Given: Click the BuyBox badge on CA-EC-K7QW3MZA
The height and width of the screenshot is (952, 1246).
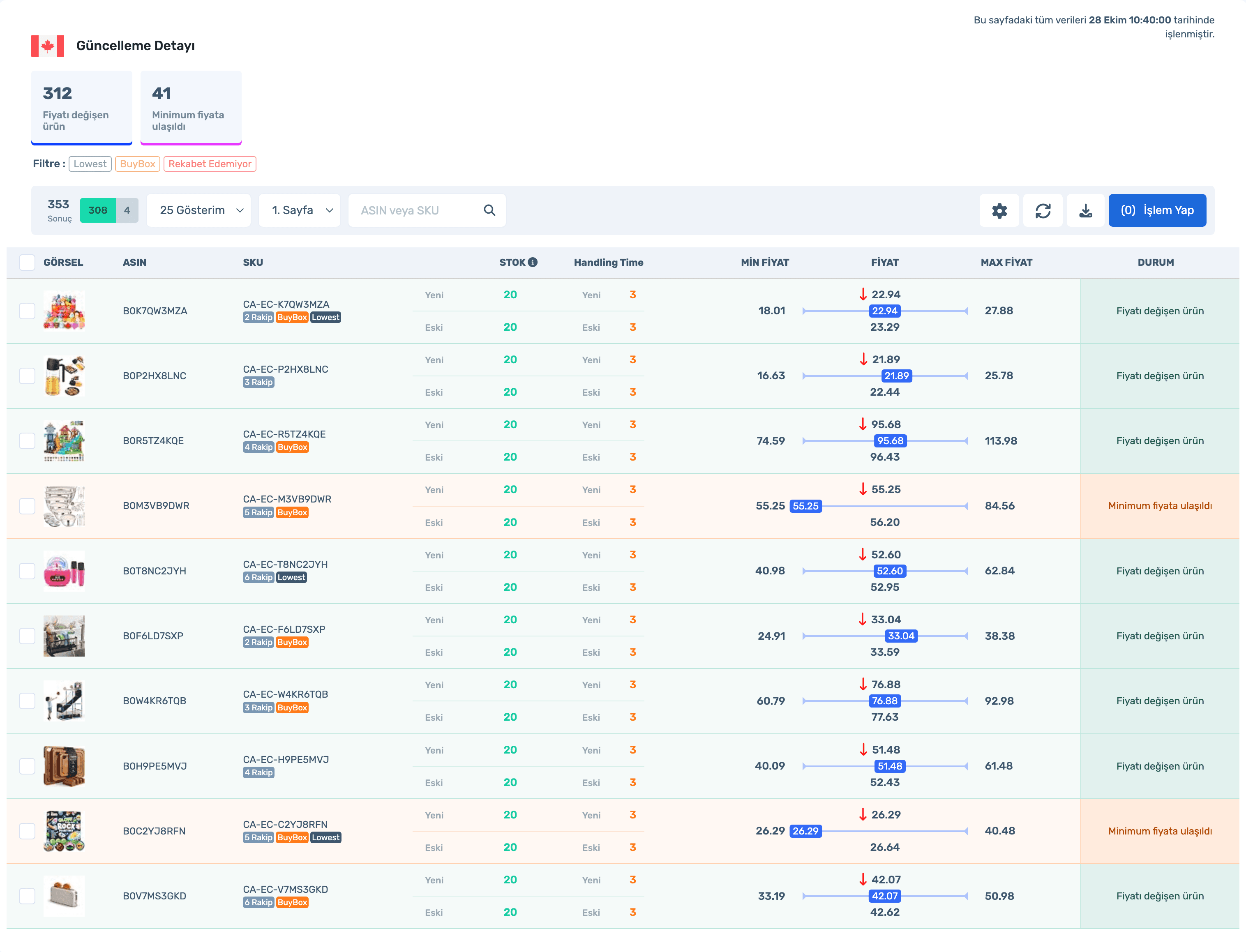Looking at the screenshot, I should pos(292,317).
